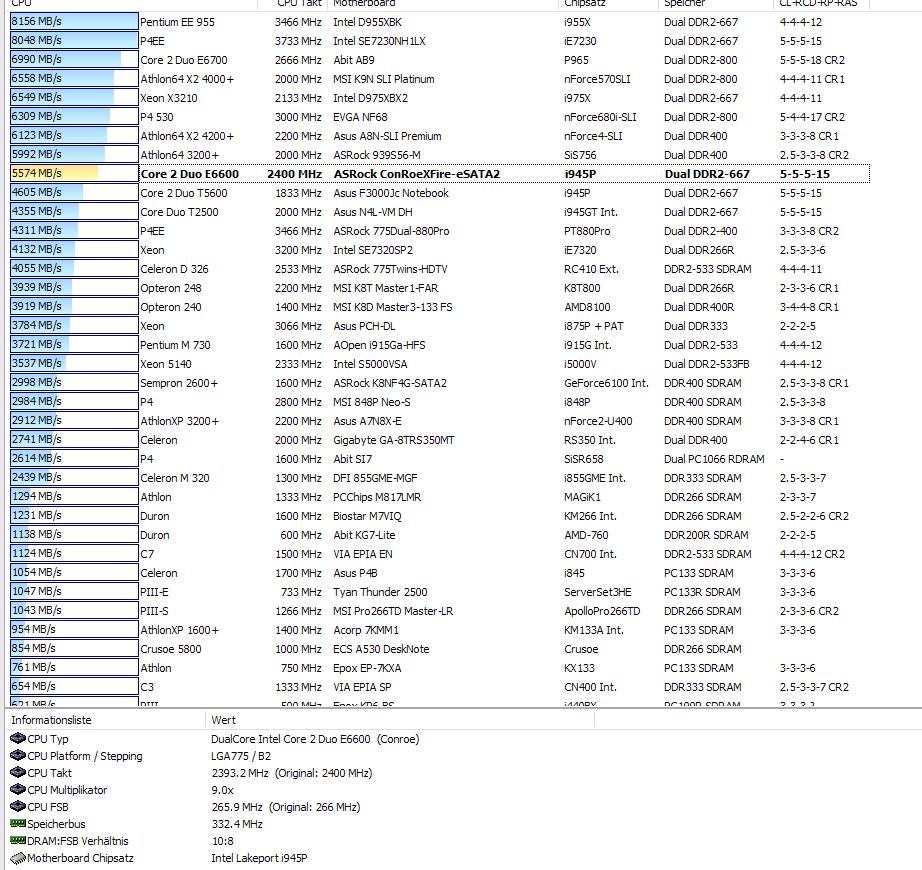Select the P4 530 row
922x870 pixels.
coord(440,117)
